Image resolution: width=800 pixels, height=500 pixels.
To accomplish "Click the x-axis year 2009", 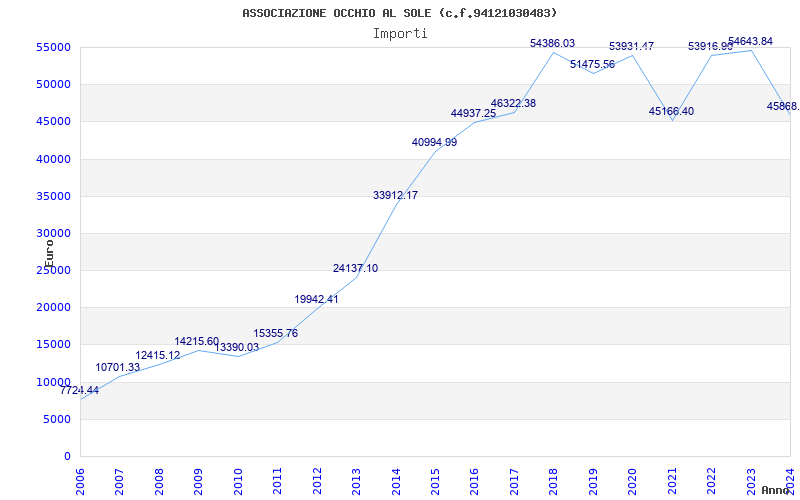I will [x=198, y=481].
